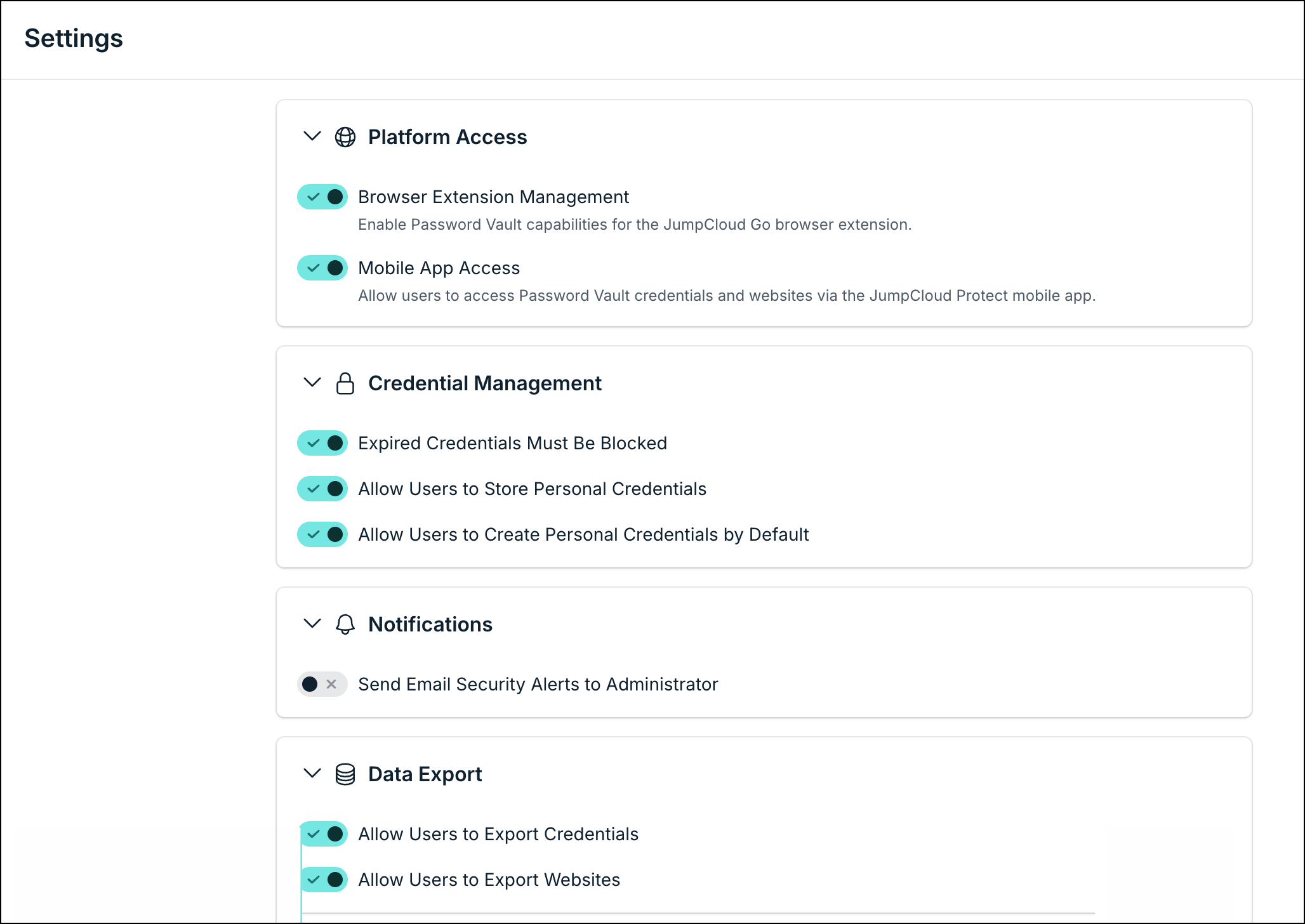Click the Credential Management heading
The height and width of the screenshot is (924, 1305).
coord(485,383)
